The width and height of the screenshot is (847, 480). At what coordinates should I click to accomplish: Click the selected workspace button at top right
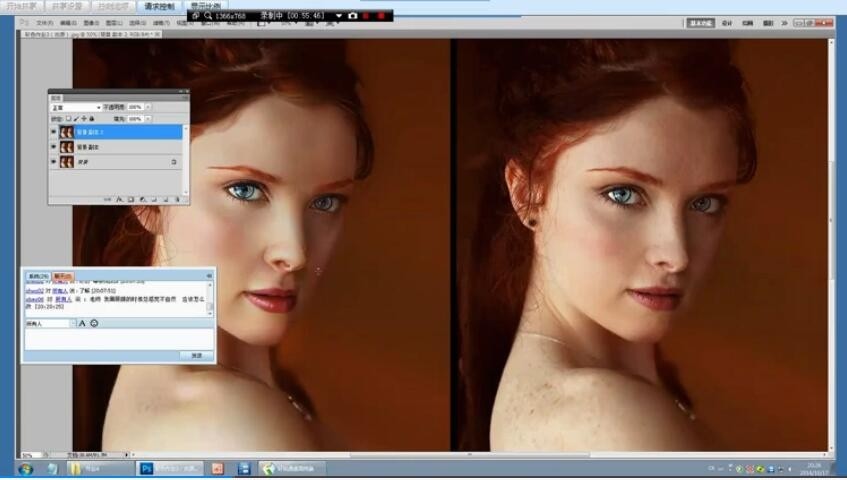coord(700,23)
